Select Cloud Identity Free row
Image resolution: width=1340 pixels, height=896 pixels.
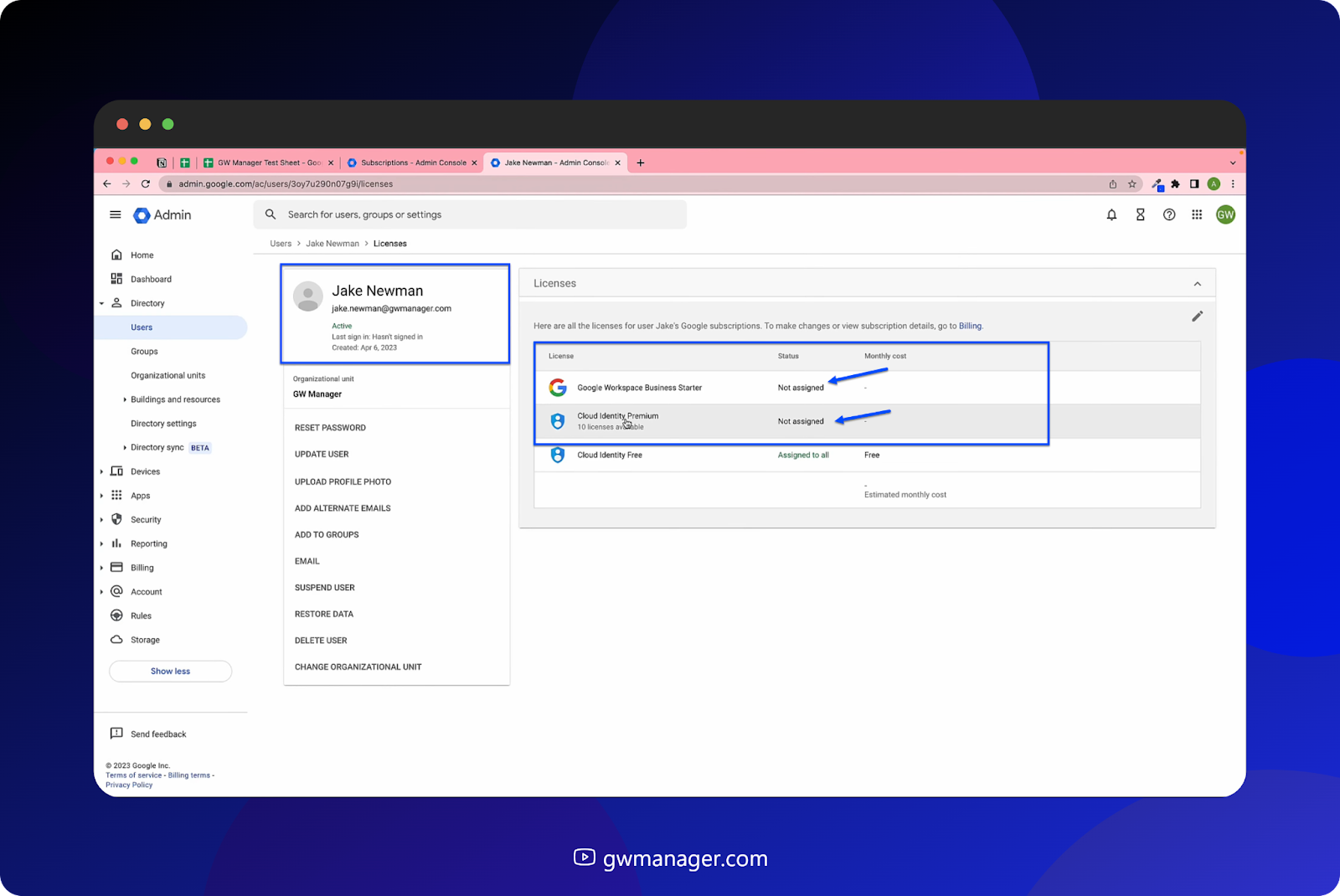point(867,456)
